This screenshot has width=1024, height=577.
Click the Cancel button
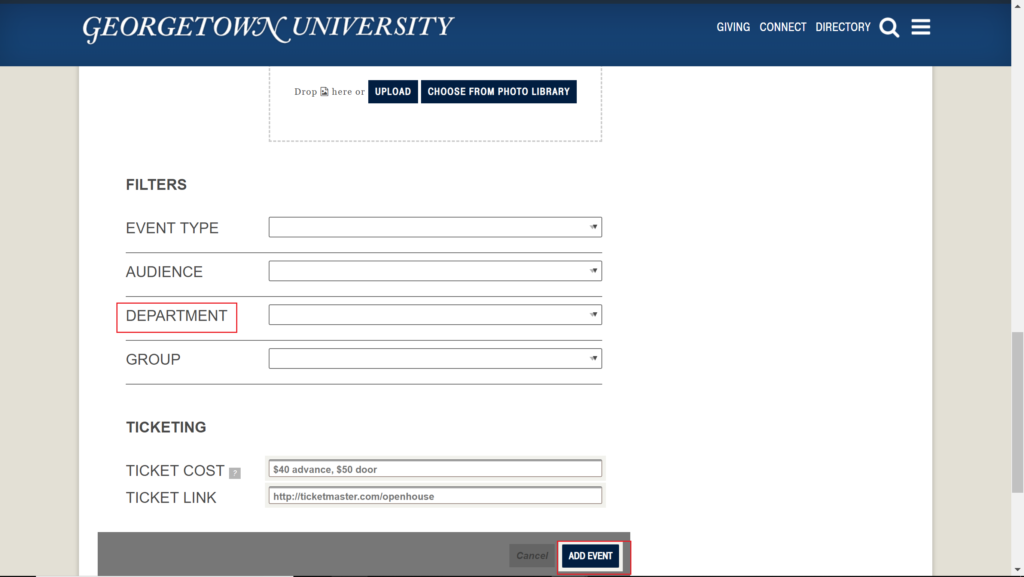point(532,556)
